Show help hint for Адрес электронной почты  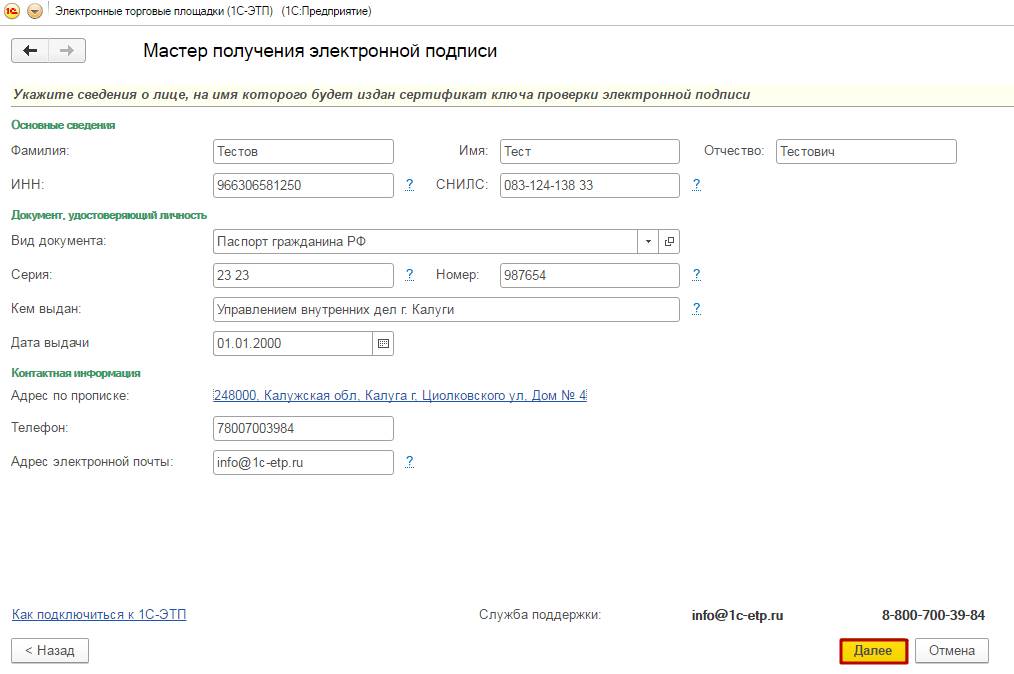[x=409, y=462]
